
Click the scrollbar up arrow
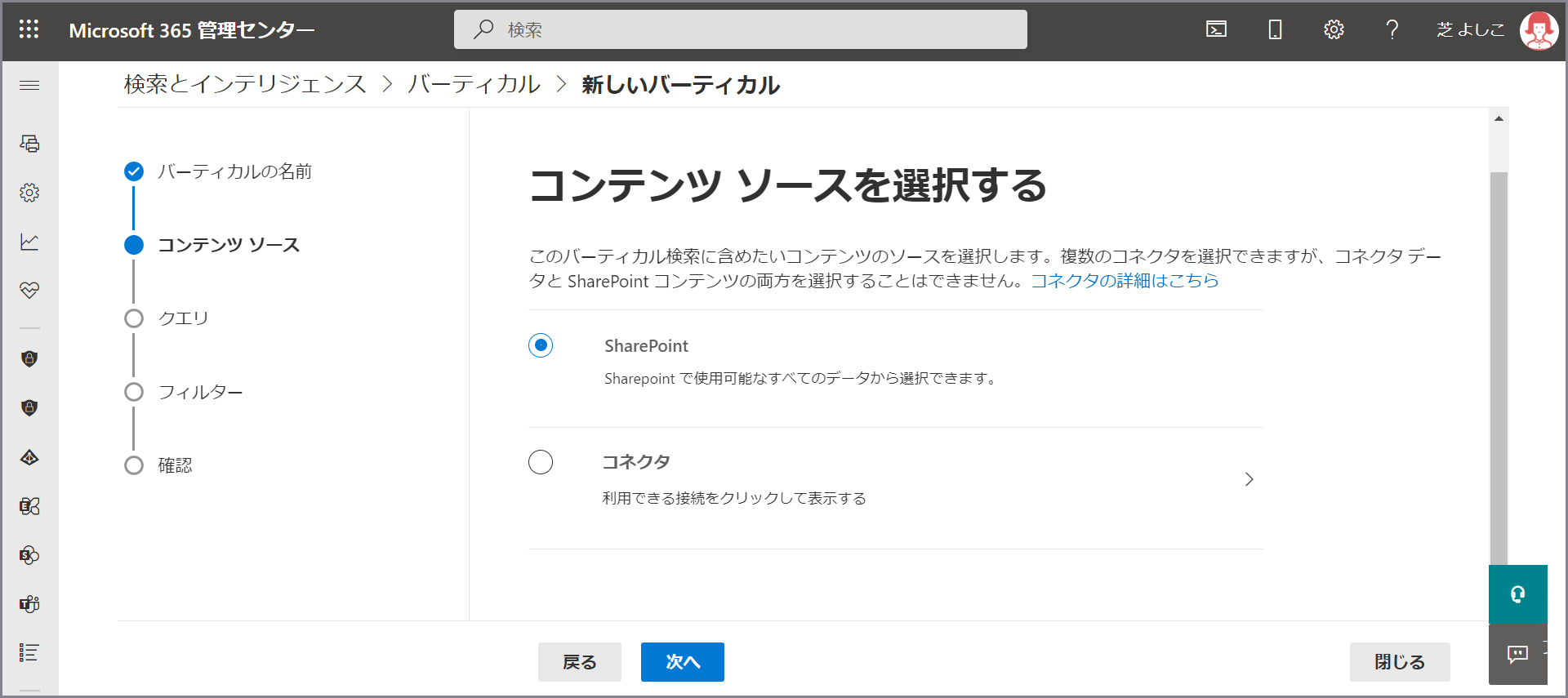pos(1499,119)
